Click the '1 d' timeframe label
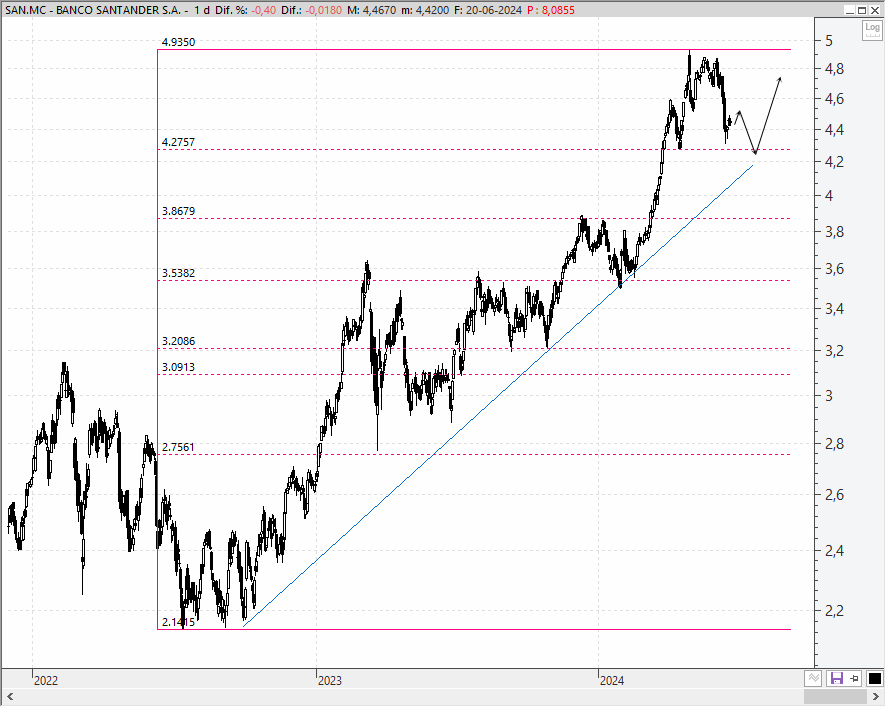This screenshot has width=886, height=707. tap(201, 10)
